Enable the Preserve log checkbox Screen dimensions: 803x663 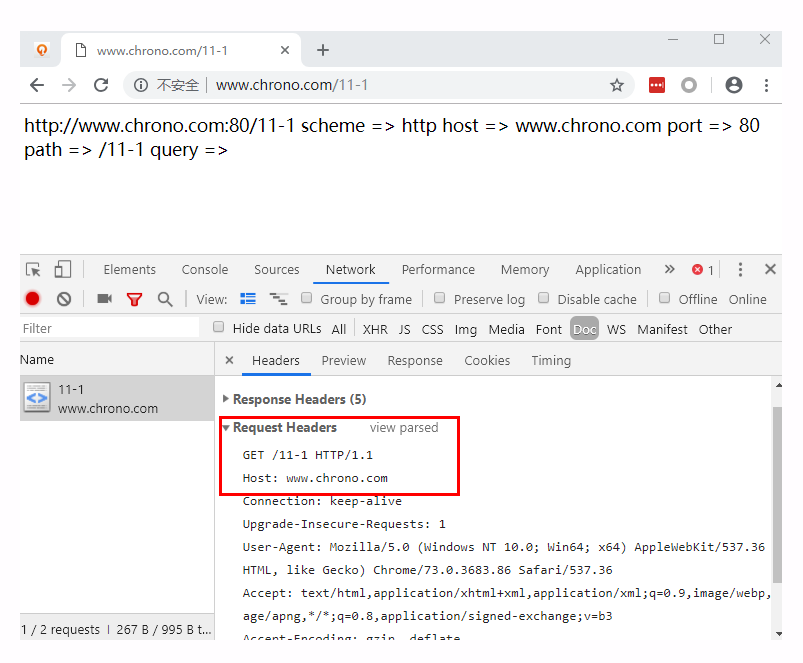point(439,298)
